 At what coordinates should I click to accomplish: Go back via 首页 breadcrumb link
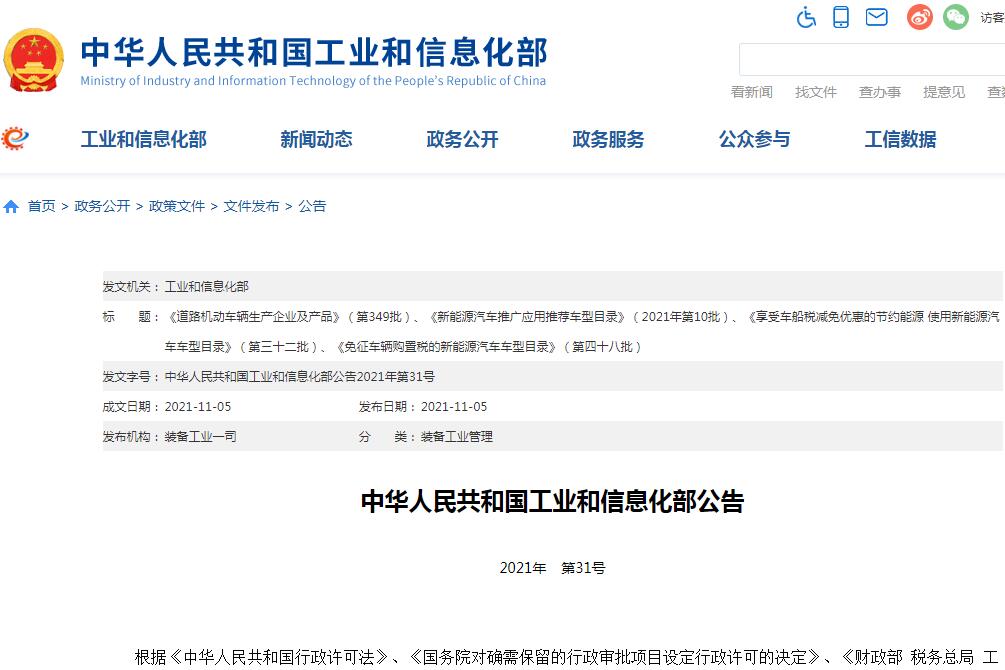pyautogui.click(x=42, y=205)
